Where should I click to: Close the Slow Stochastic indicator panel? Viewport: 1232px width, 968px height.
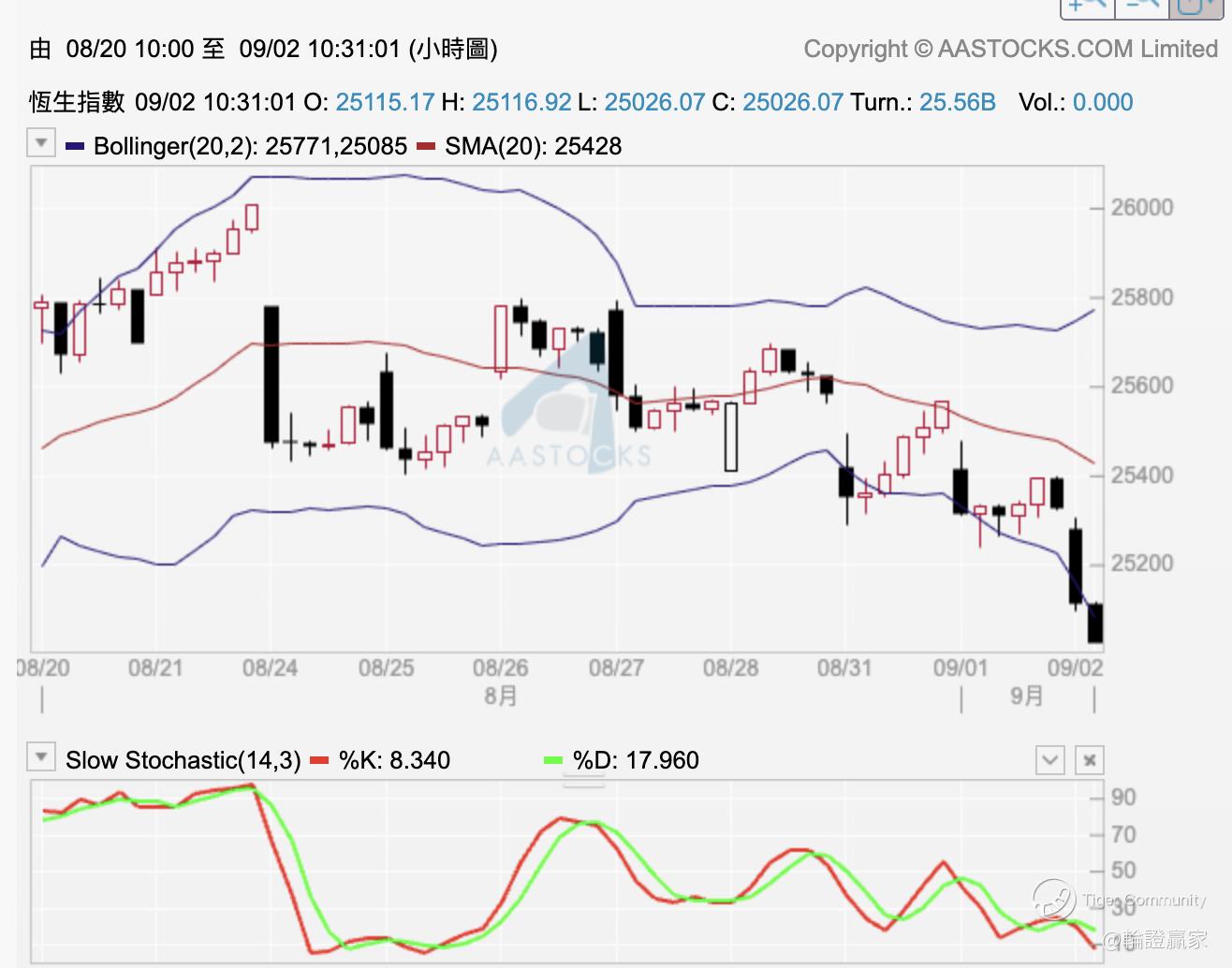(x=1090, y=760)
